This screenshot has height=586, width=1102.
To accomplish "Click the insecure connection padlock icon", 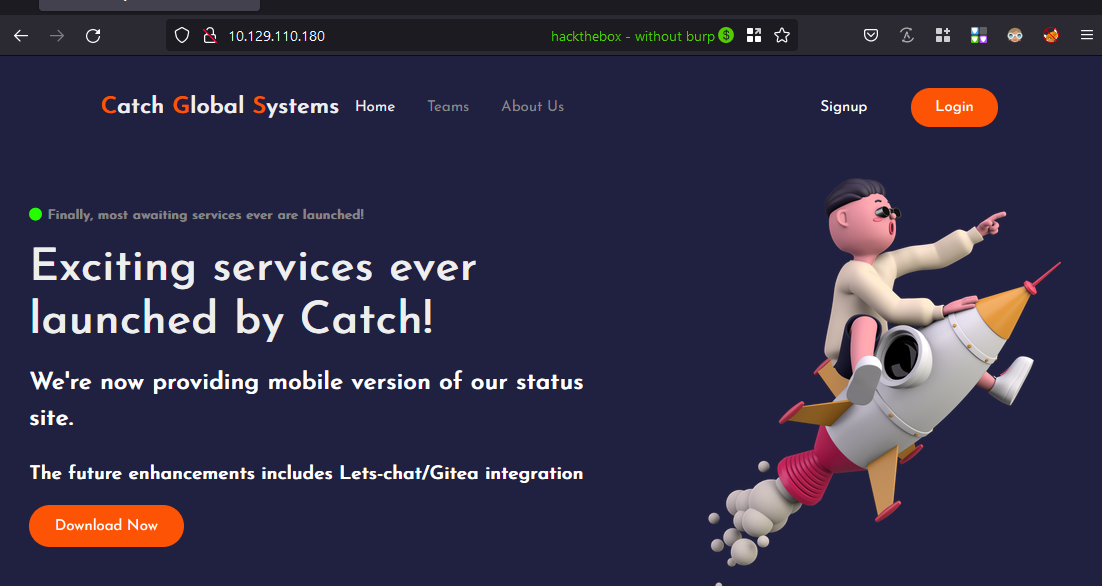I will click(209, 36).
